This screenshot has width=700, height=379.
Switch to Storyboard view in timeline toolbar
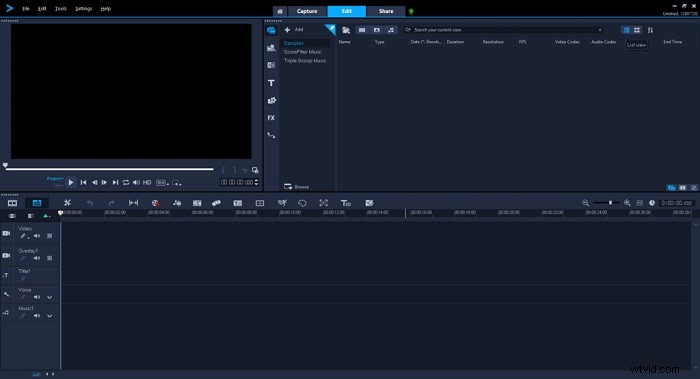pos(12,203)
